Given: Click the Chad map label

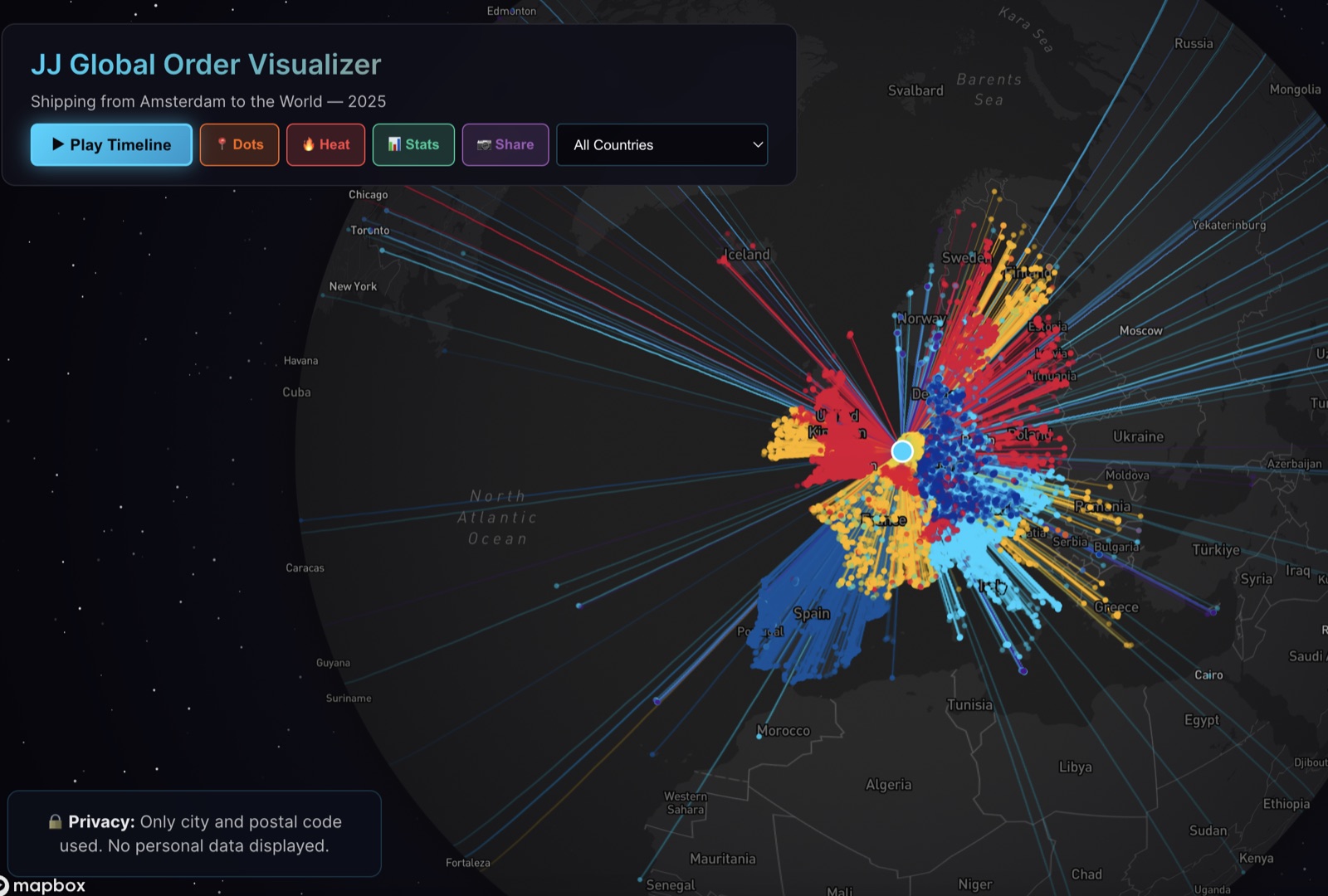Looking at the screenshot, I should pos(1086,874).
